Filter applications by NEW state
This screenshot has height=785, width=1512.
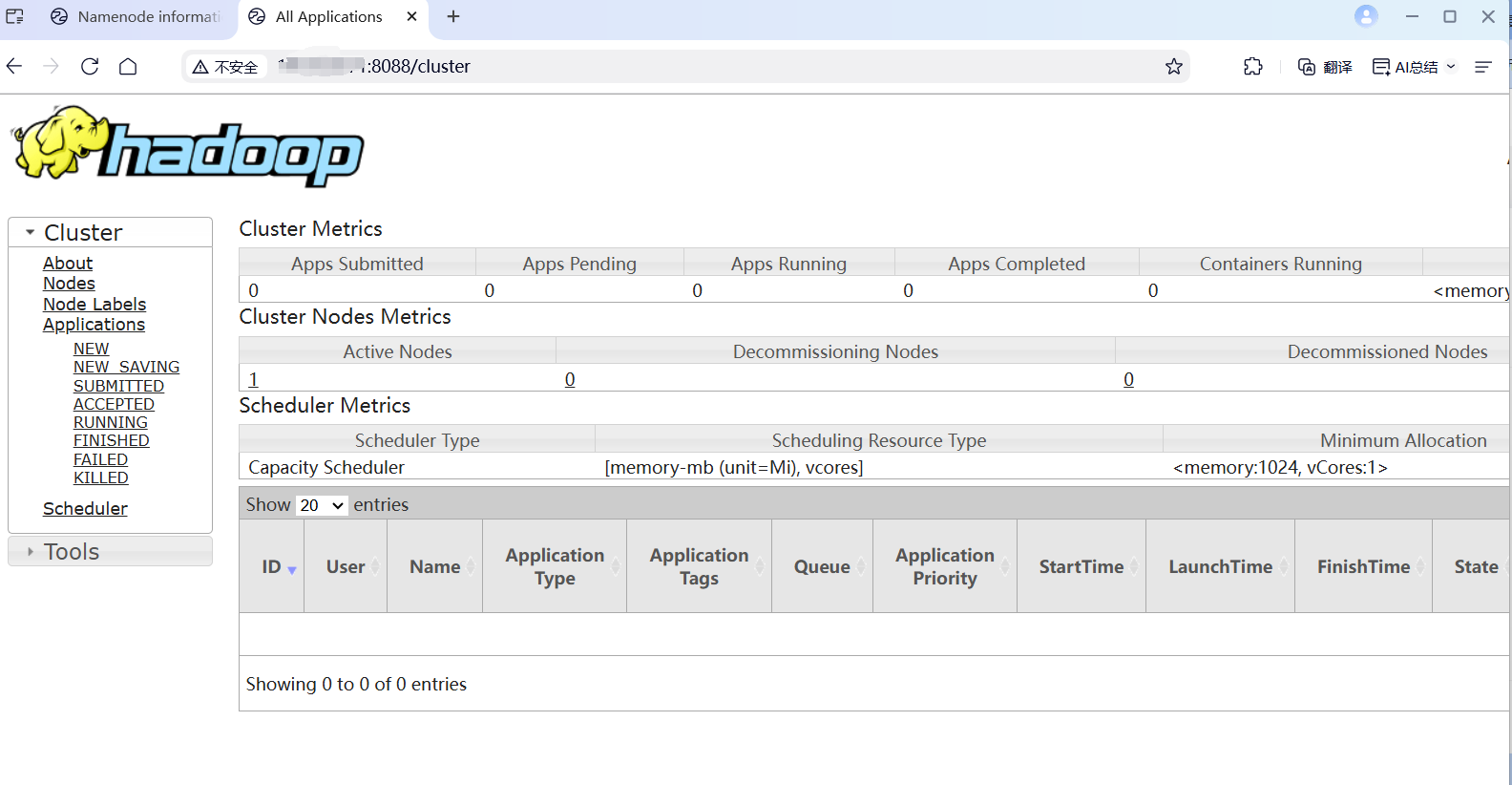[x=91, y=349]
